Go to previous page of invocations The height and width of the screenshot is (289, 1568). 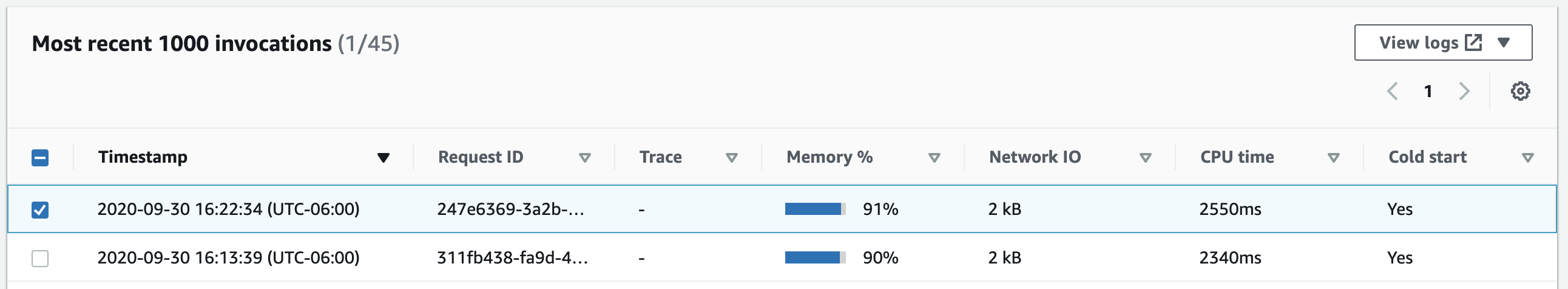(x=1392, y=91)
